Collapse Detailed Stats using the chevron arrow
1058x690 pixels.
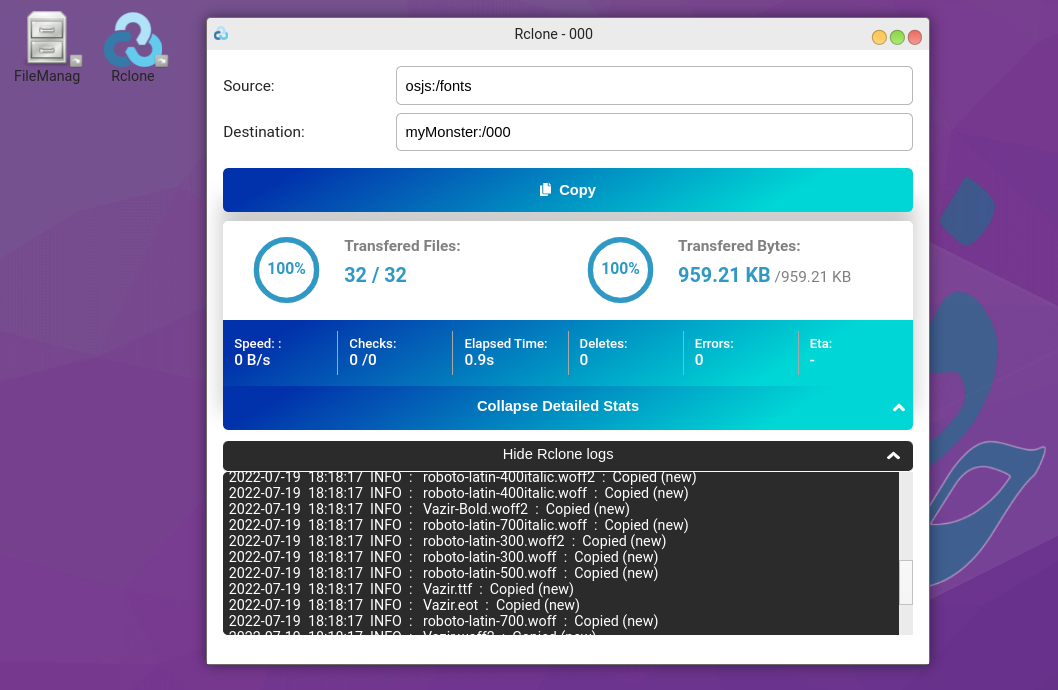[898, 407]
